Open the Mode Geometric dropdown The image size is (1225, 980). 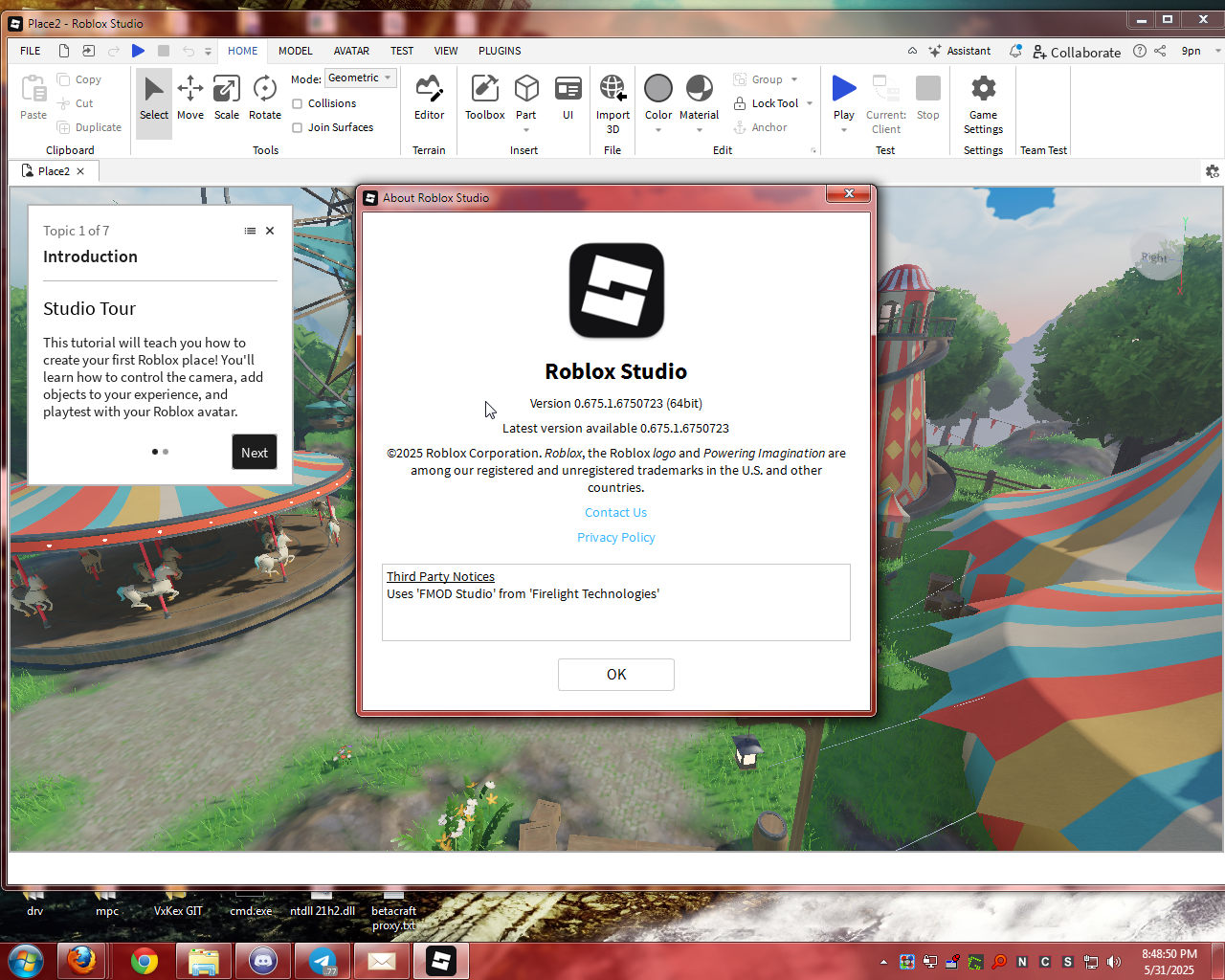pyautogui.click(x=361, y=78)
